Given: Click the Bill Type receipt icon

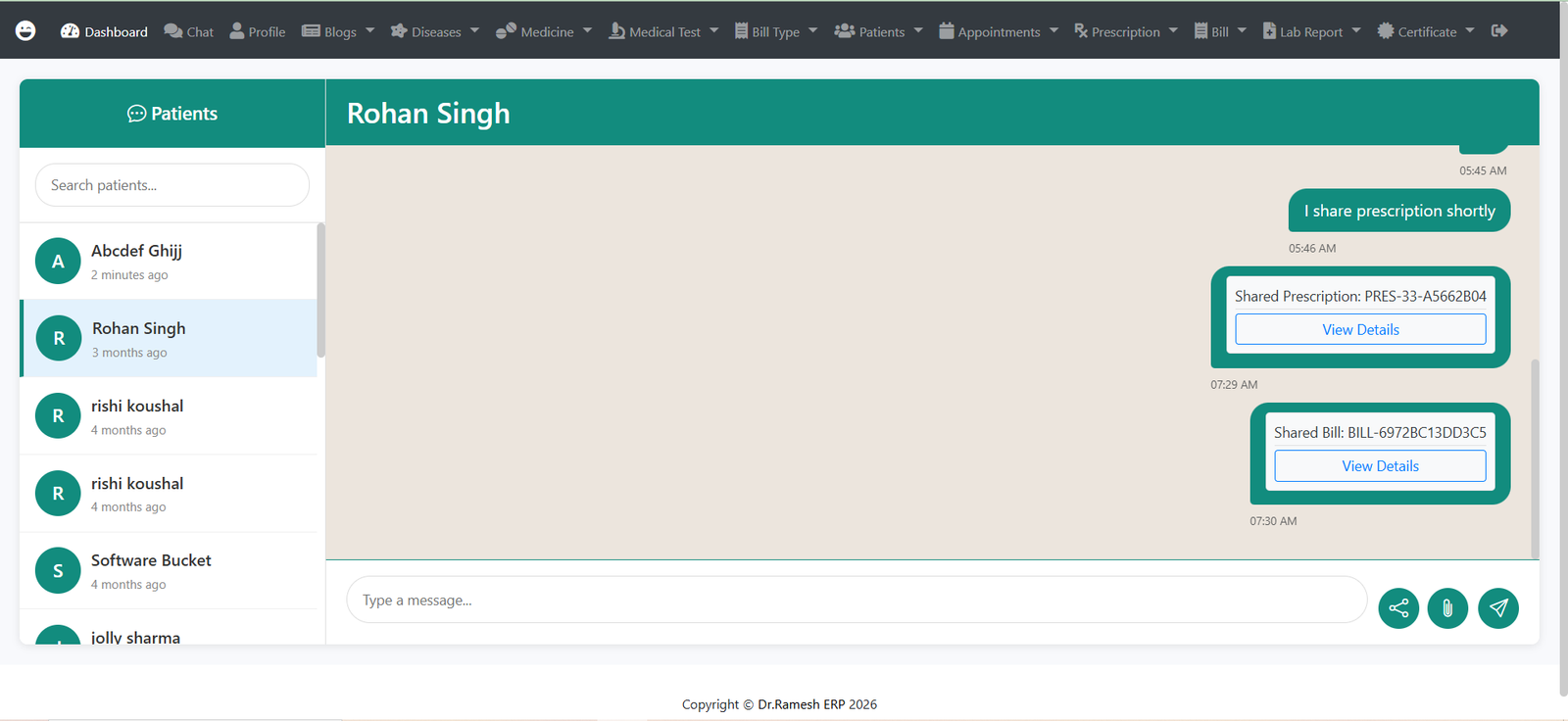Looking at the screenshot, I should 742,31.
